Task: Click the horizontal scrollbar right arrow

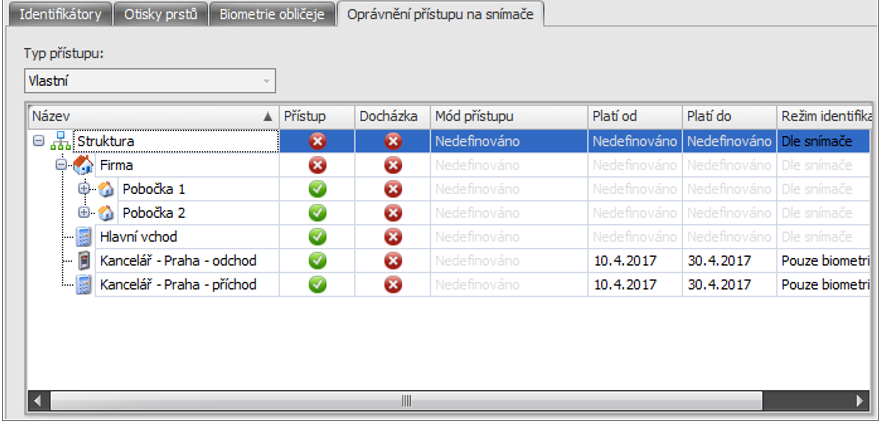Action: click(x=860, y=401)
